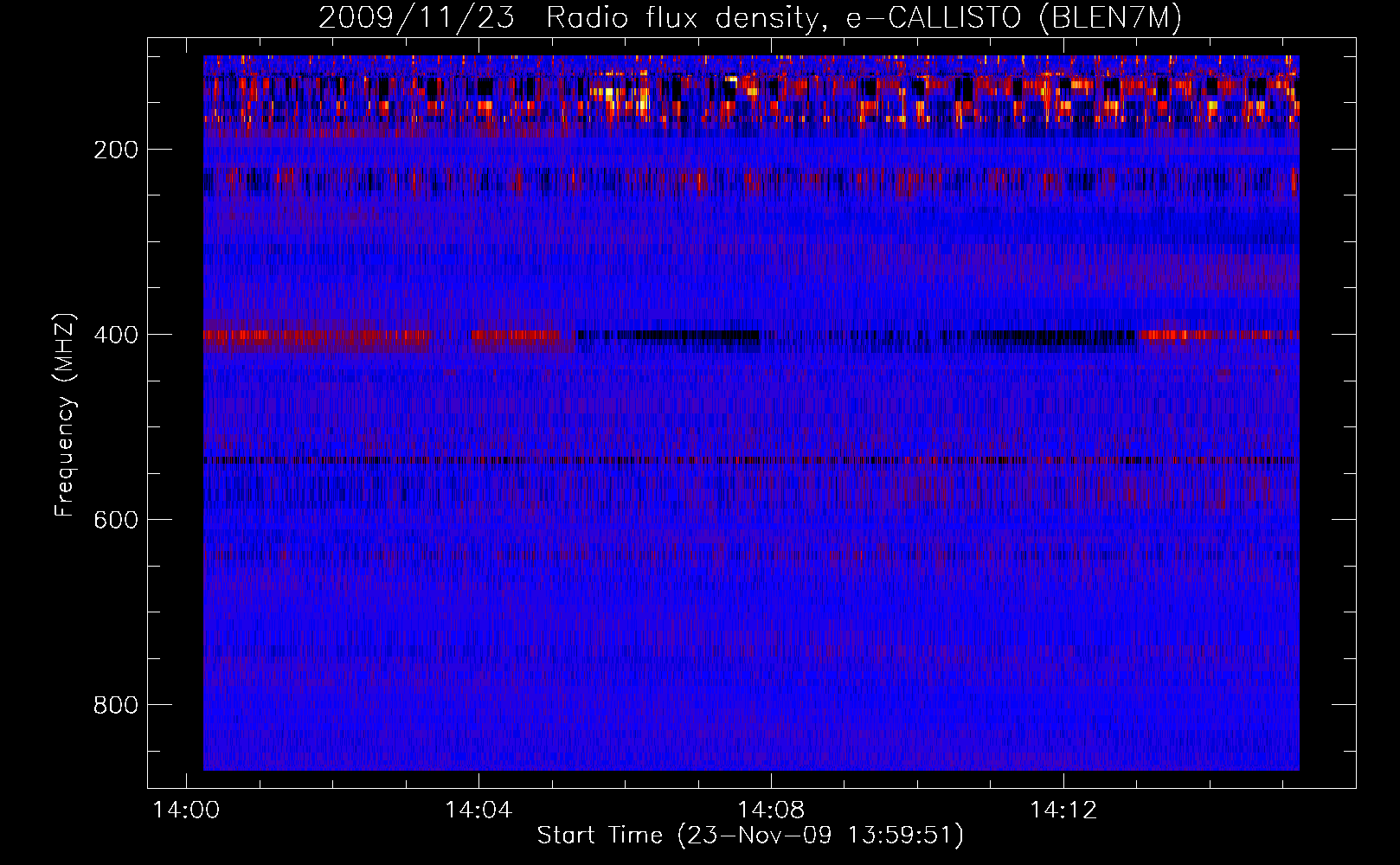Click the 'Frequency (MHZ)' axis label

tap(65, 414)
